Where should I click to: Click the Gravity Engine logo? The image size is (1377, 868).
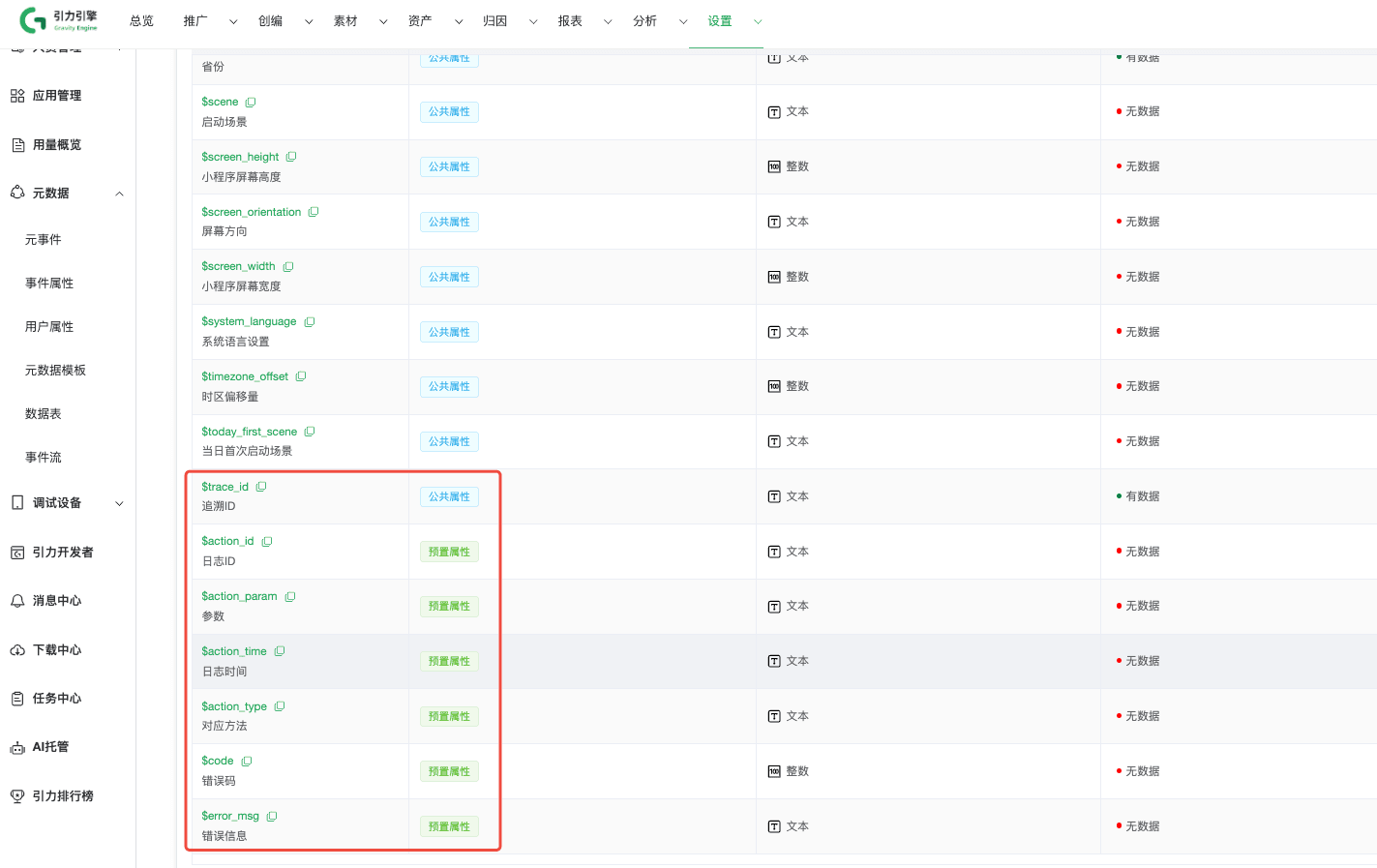58,20
